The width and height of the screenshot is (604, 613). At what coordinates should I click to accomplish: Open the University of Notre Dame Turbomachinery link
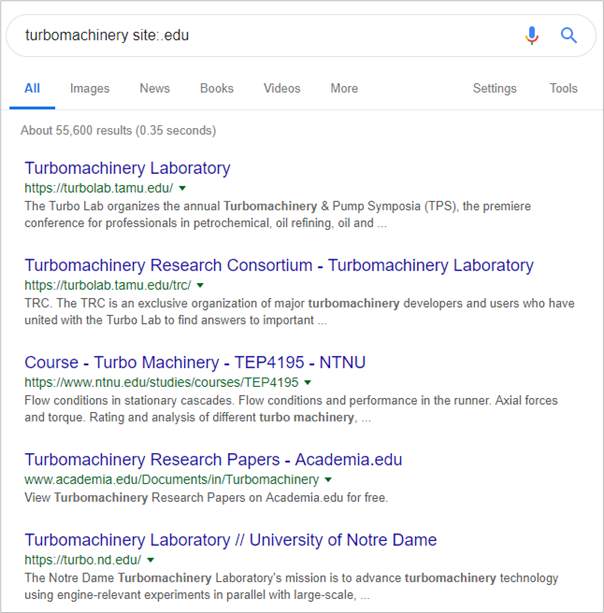(x=231, y=540)
